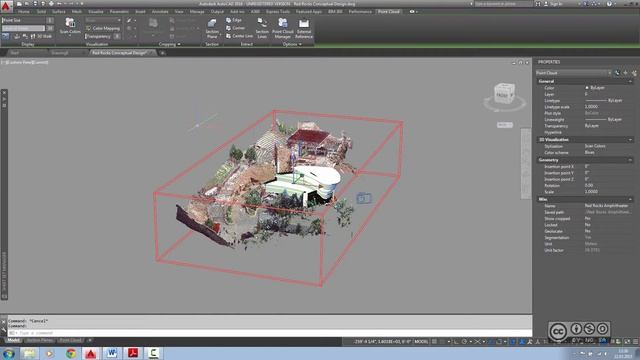
Task: Click the Sign In button in title bar
Action: click(553, 4)
